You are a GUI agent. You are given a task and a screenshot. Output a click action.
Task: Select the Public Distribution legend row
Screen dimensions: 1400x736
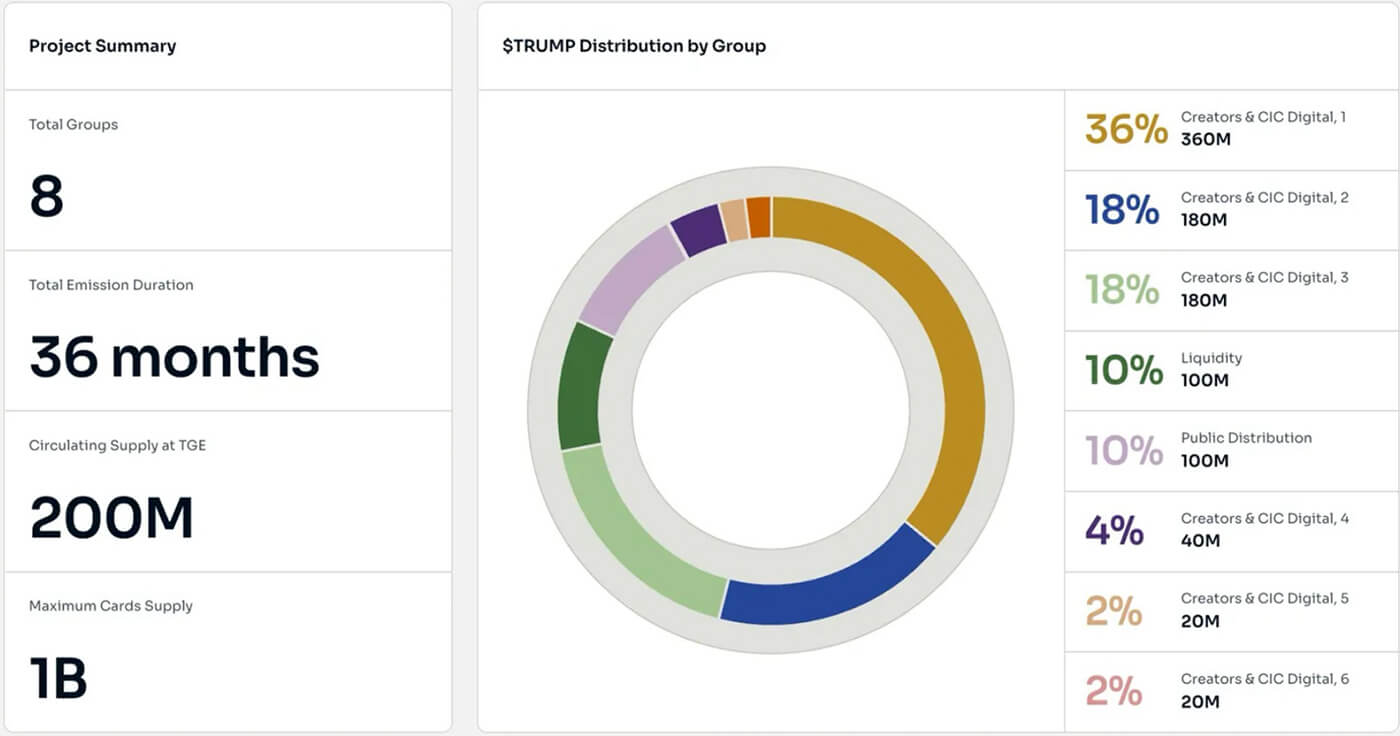pos(1231,451)
